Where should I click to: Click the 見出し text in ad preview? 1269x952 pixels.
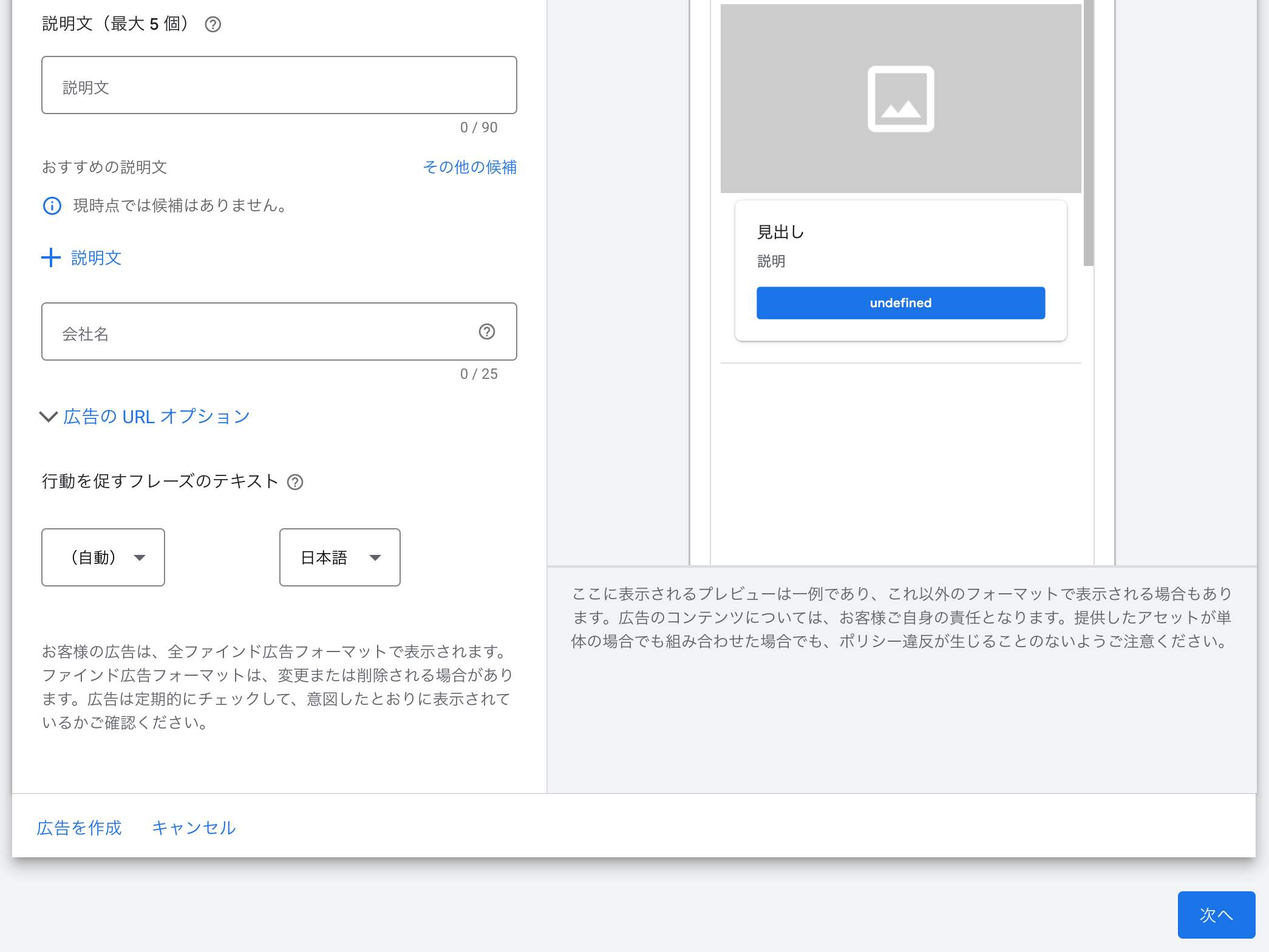point(780,232)
